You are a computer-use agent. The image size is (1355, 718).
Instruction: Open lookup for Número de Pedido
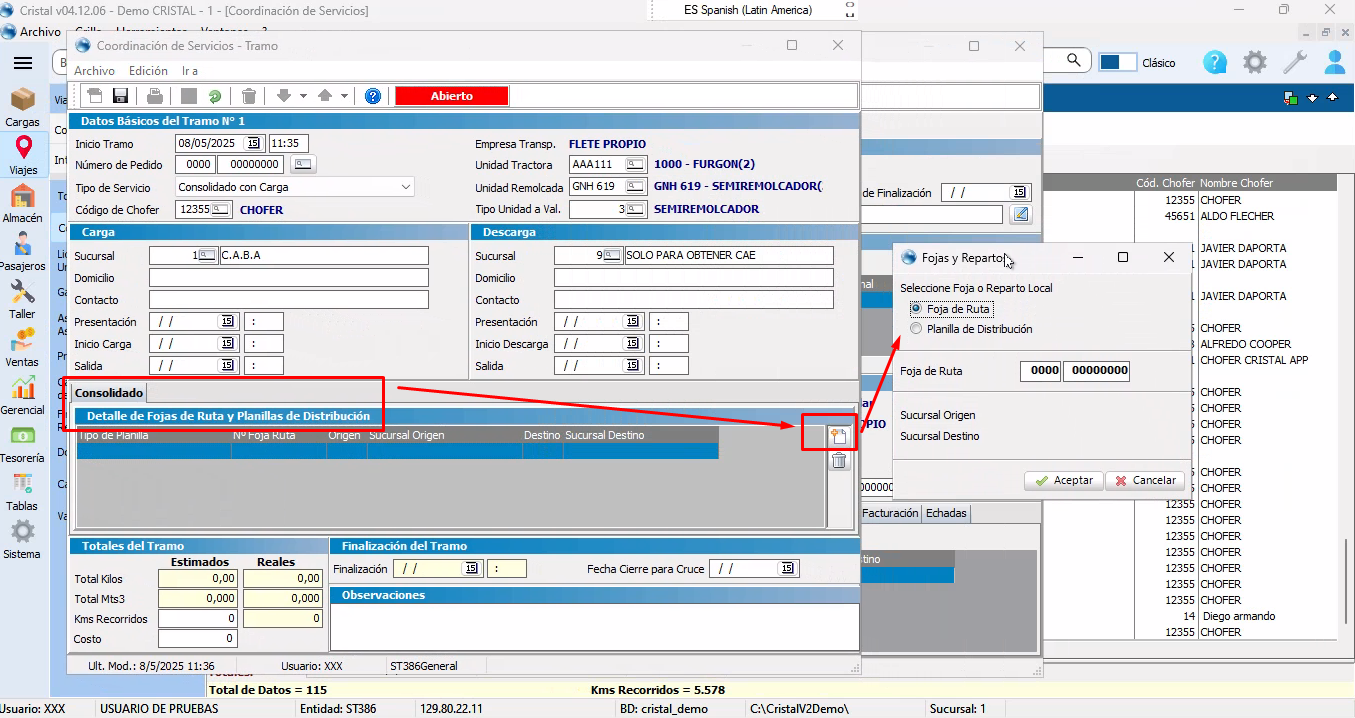pos(301,164)
